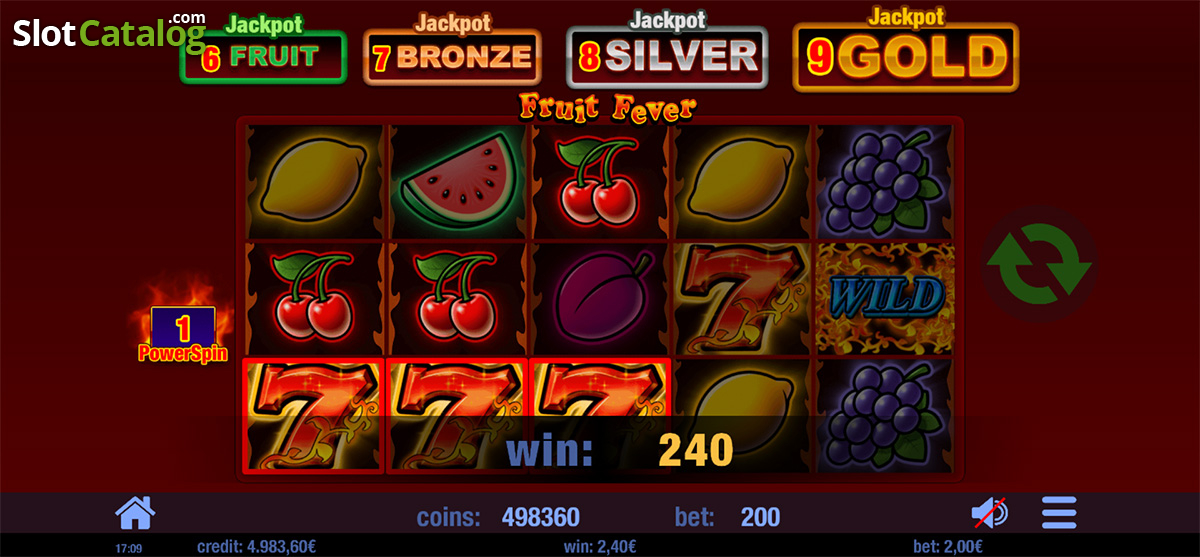Viewport: 1200px width, 557px height.
Task: Spin the reels with green arrows button
Action: 1038,263
